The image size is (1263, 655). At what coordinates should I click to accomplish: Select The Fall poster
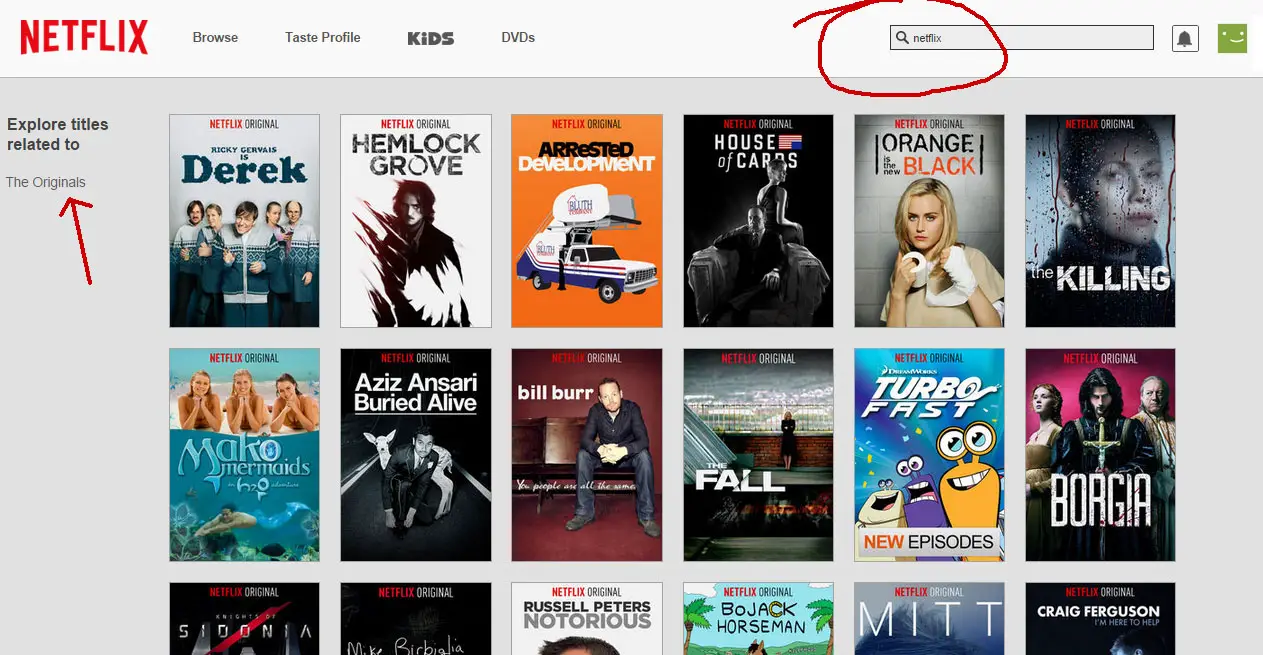coord(758,455)
